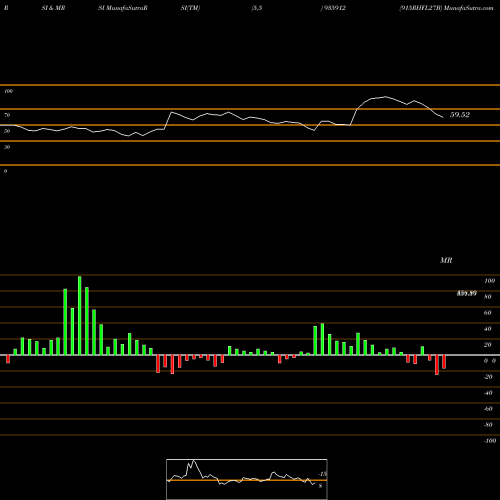Click the tallest green histogram bar
Viewport: 500px width, 500px height.
pos(80,315)
